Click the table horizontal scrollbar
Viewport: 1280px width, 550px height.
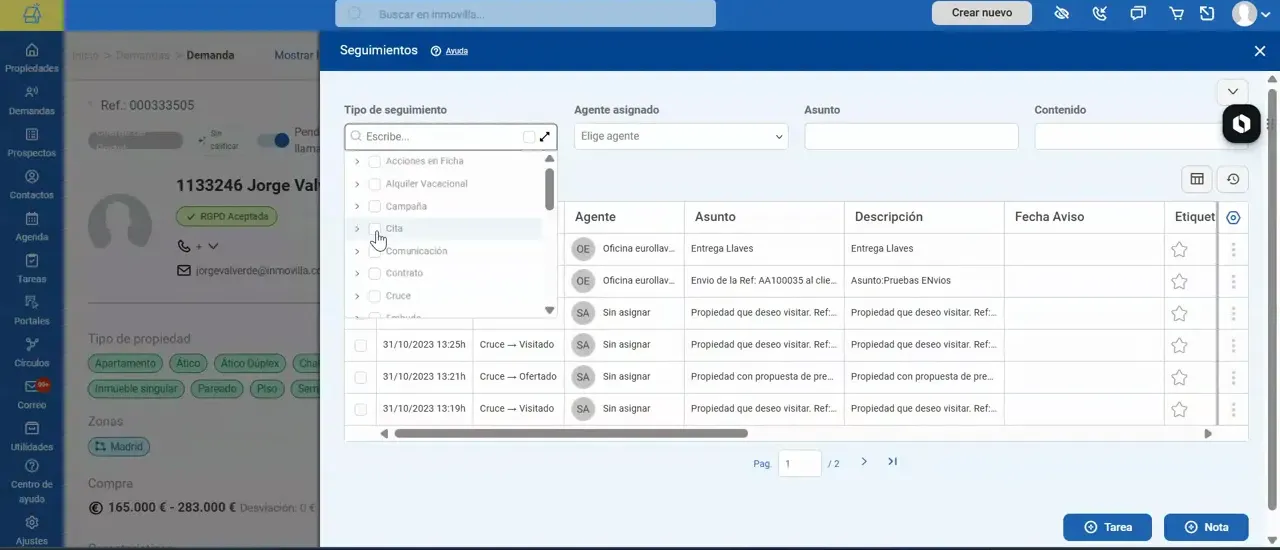coord(571,434)
